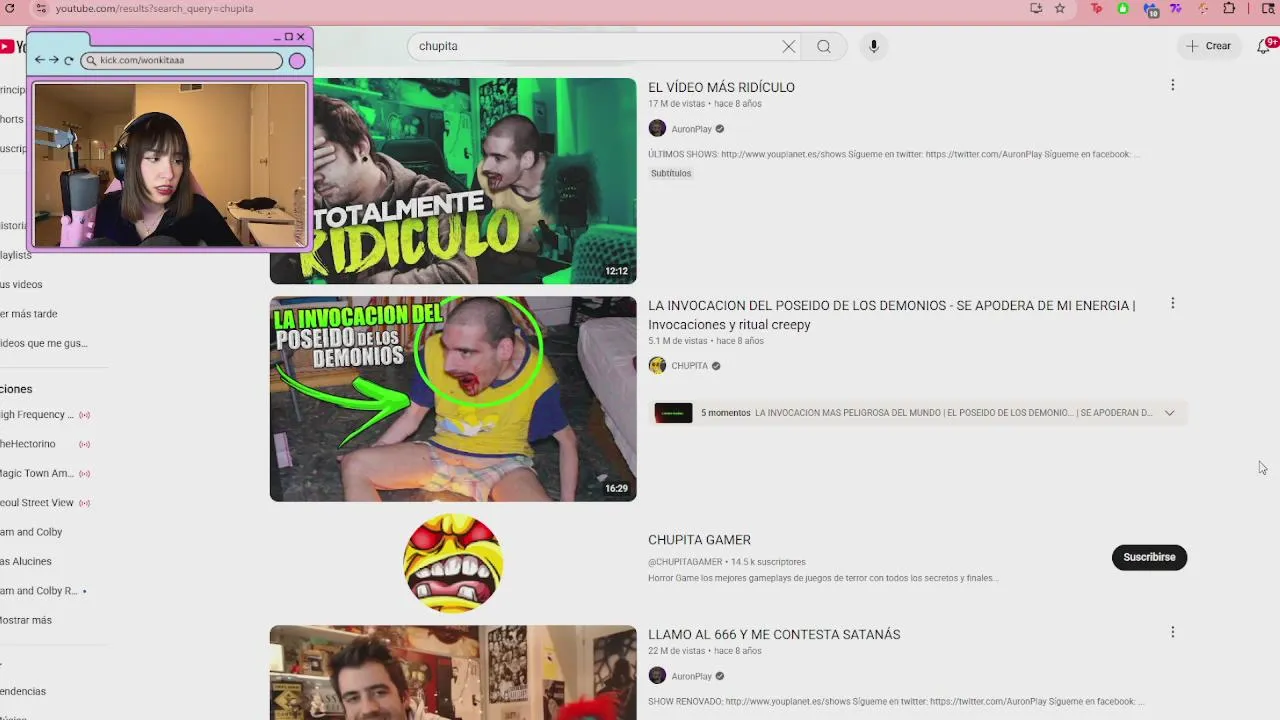Install app icon in the address bar
The width and height of the screenshot is (1280, 720).
[x=1036, y=8]
